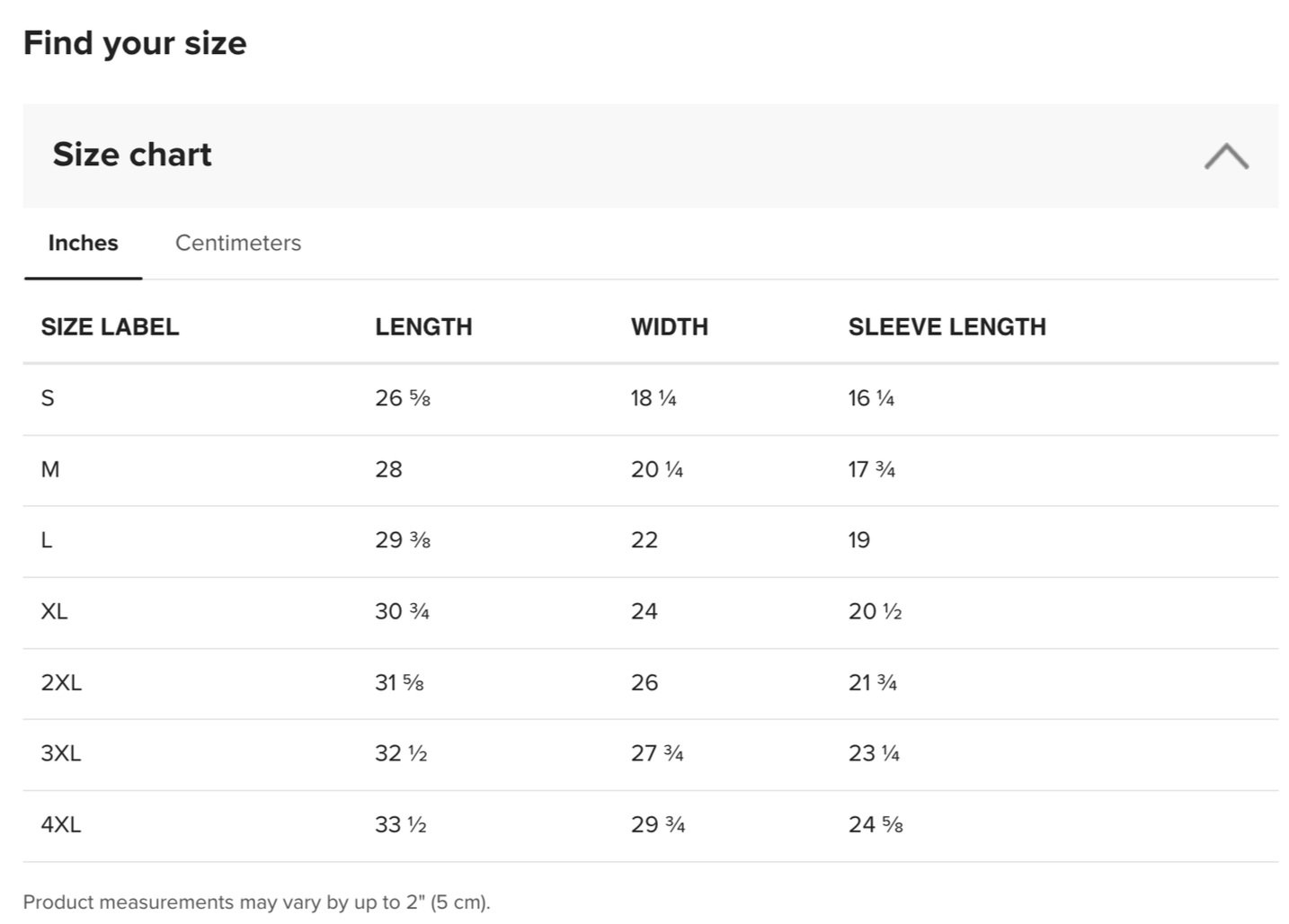The width and height of the screenshot is (1289, 924).
Task: Click the Find your size heading
Action: (135, 43)
